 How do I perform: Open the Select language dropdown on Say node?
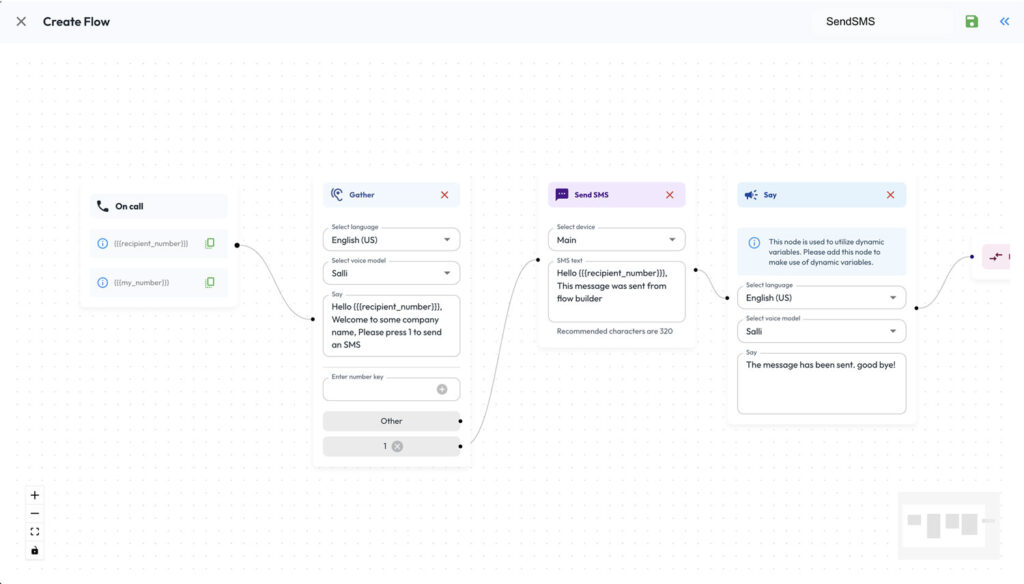pyautogui.click(x=821, y=297)
